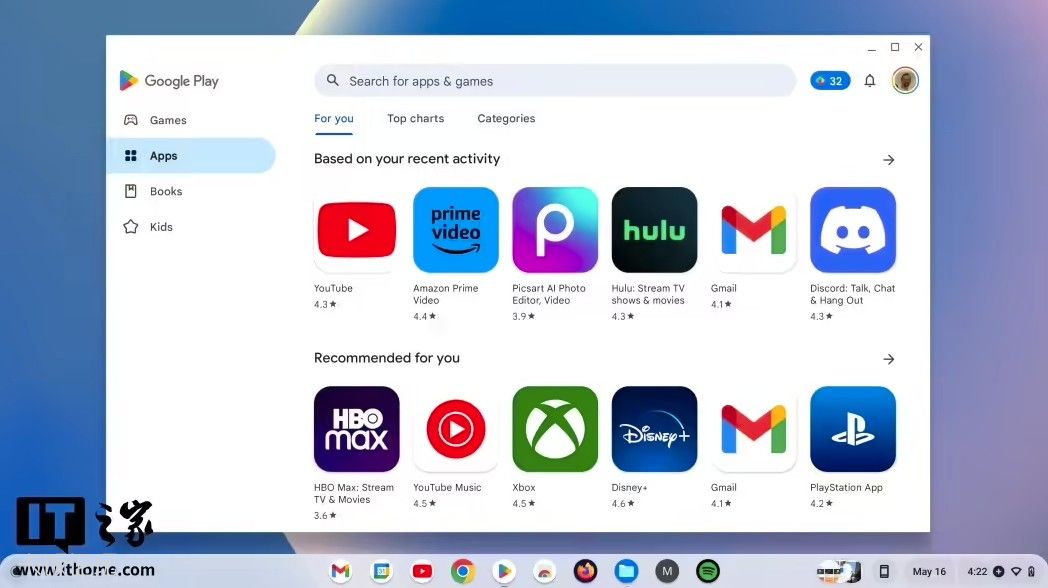This screenshot has height=588, width=1048.
Task: Click the 'Based on your recent activity' heading
Action: coord(407,159)
